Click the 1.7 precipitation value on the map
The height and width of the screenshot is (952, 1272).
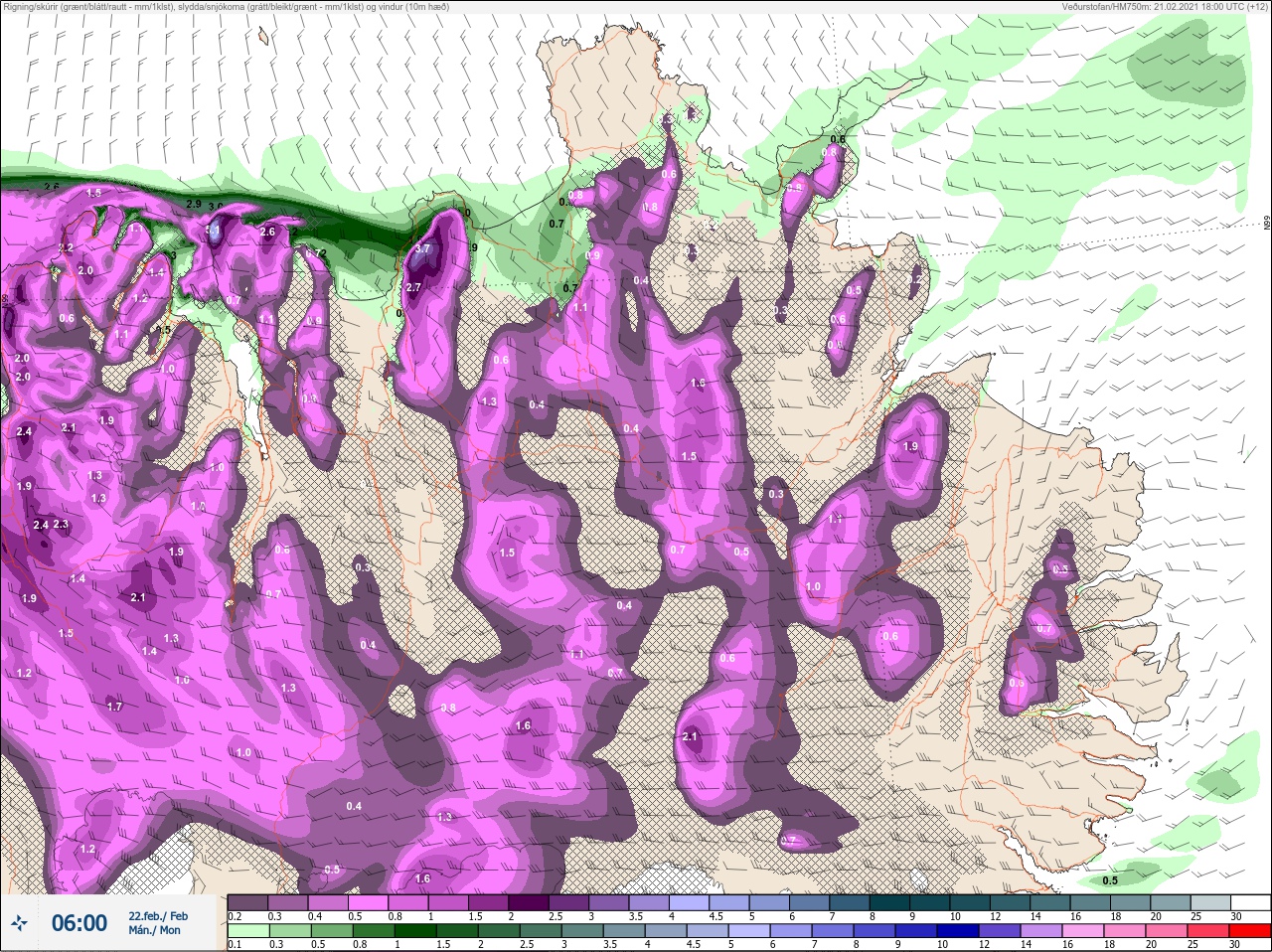pos(114,707)
